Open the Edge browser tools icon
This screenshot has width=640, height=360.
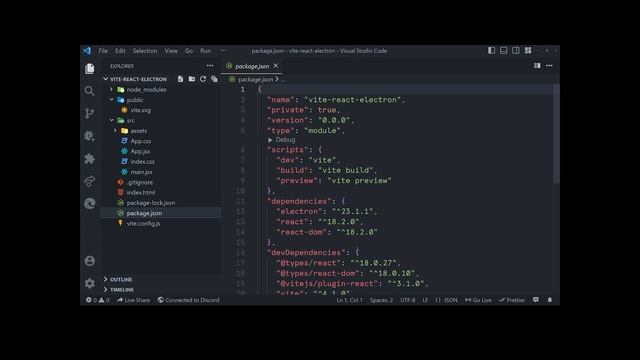coord(90,203)
